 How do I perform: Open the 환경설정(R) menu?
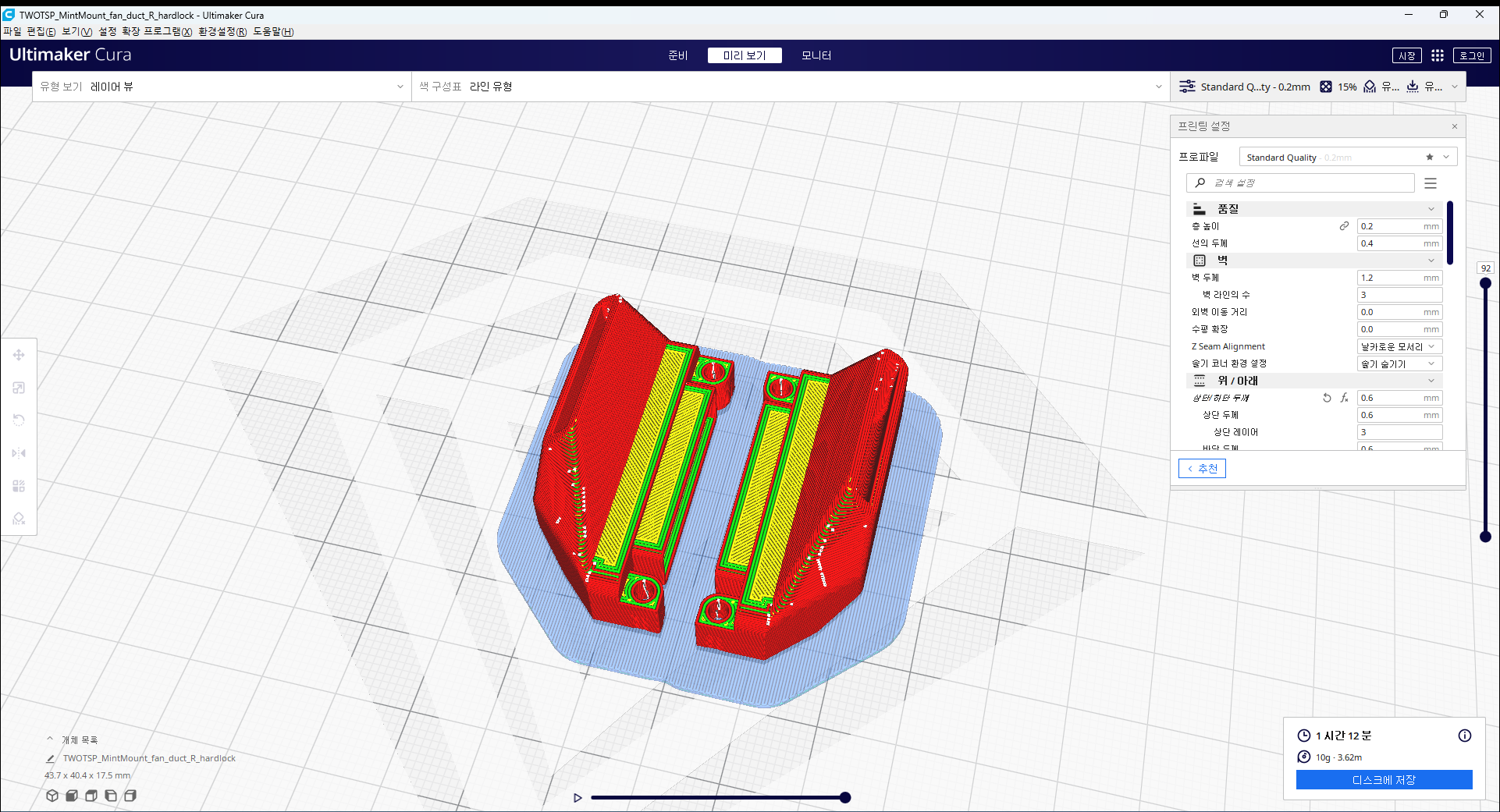[222, 31]
